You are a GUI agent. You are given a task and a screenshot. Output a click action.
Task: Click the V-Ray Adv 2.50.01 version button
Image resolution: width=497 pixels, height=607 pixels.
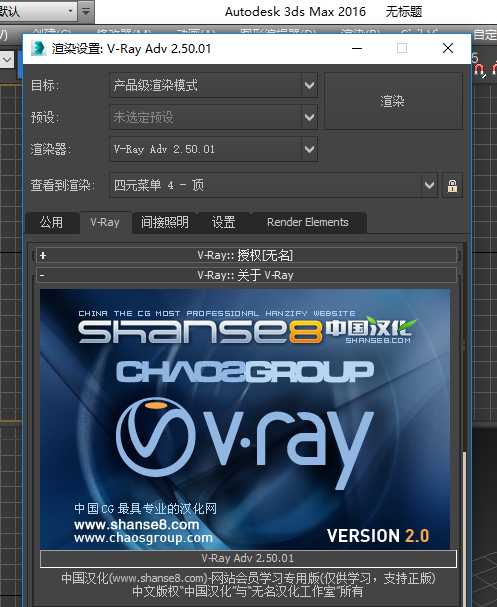[248, 558]
